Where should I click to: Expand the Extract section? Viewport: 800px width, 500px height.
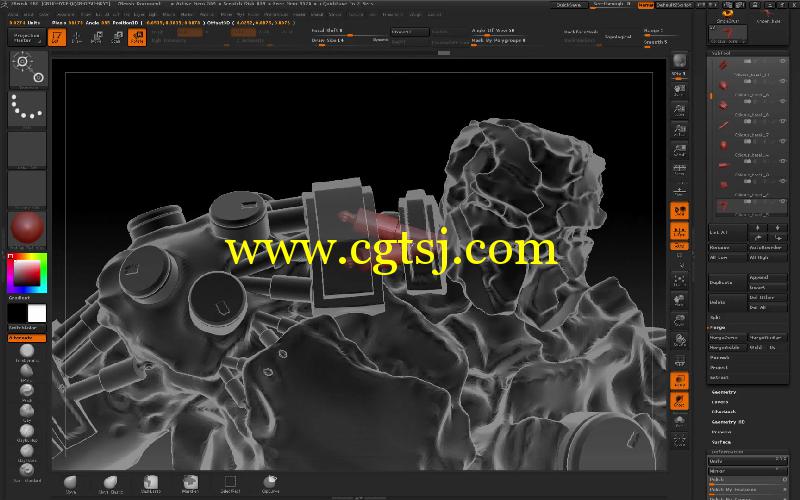(719, 378)
